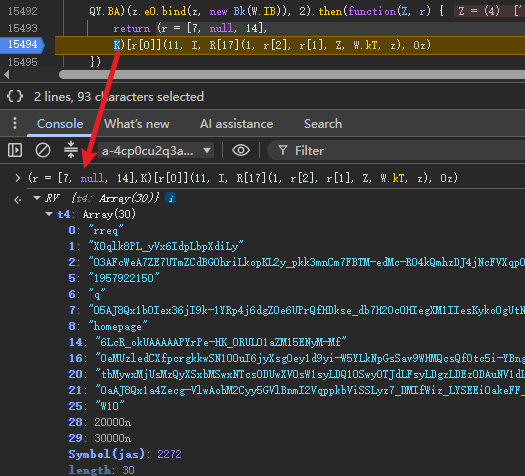Screen dimensions: 525x476
Task: Toggle the breakpoint on line 15494
Action: click(22, 45)
